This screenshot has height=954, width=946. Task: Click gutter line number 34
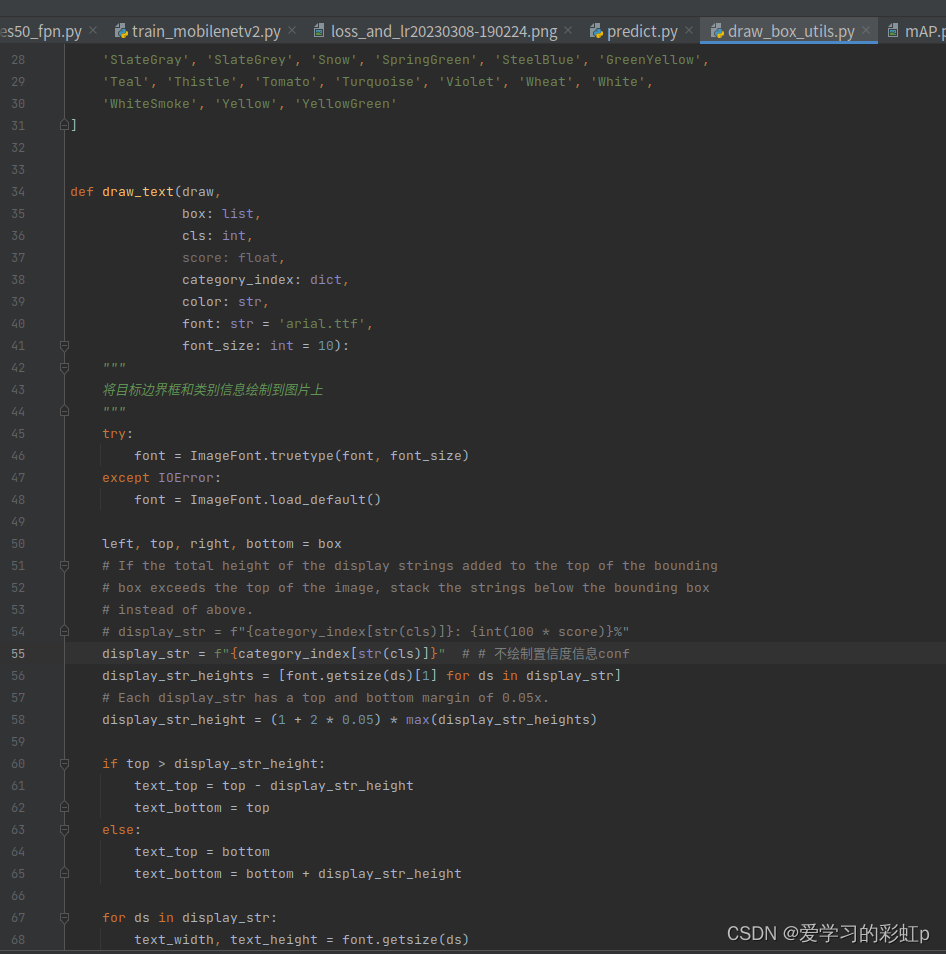(18, 192)
